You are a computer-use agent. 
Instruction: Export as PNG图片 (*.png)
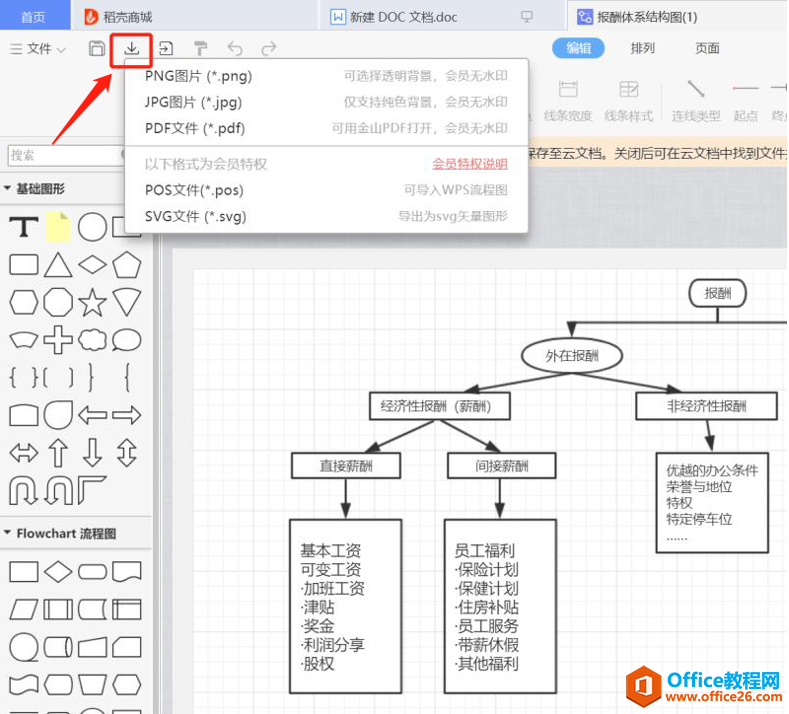pos(326,76)
